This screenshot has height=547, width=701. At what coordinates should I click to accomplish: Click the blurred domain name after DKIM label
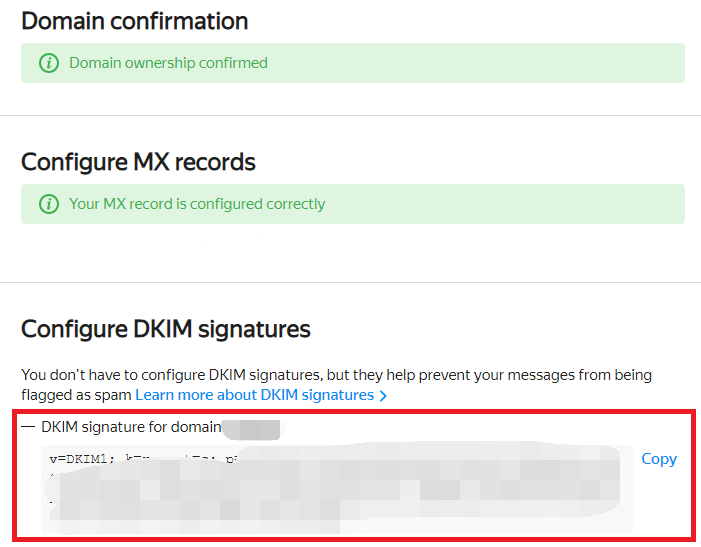click(x=251, y=428)
